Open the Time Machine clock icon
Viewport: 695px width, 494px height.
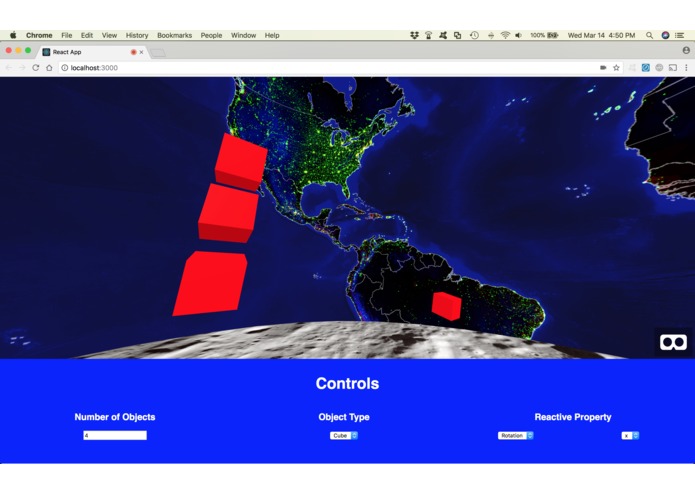(x=474, y=35)
